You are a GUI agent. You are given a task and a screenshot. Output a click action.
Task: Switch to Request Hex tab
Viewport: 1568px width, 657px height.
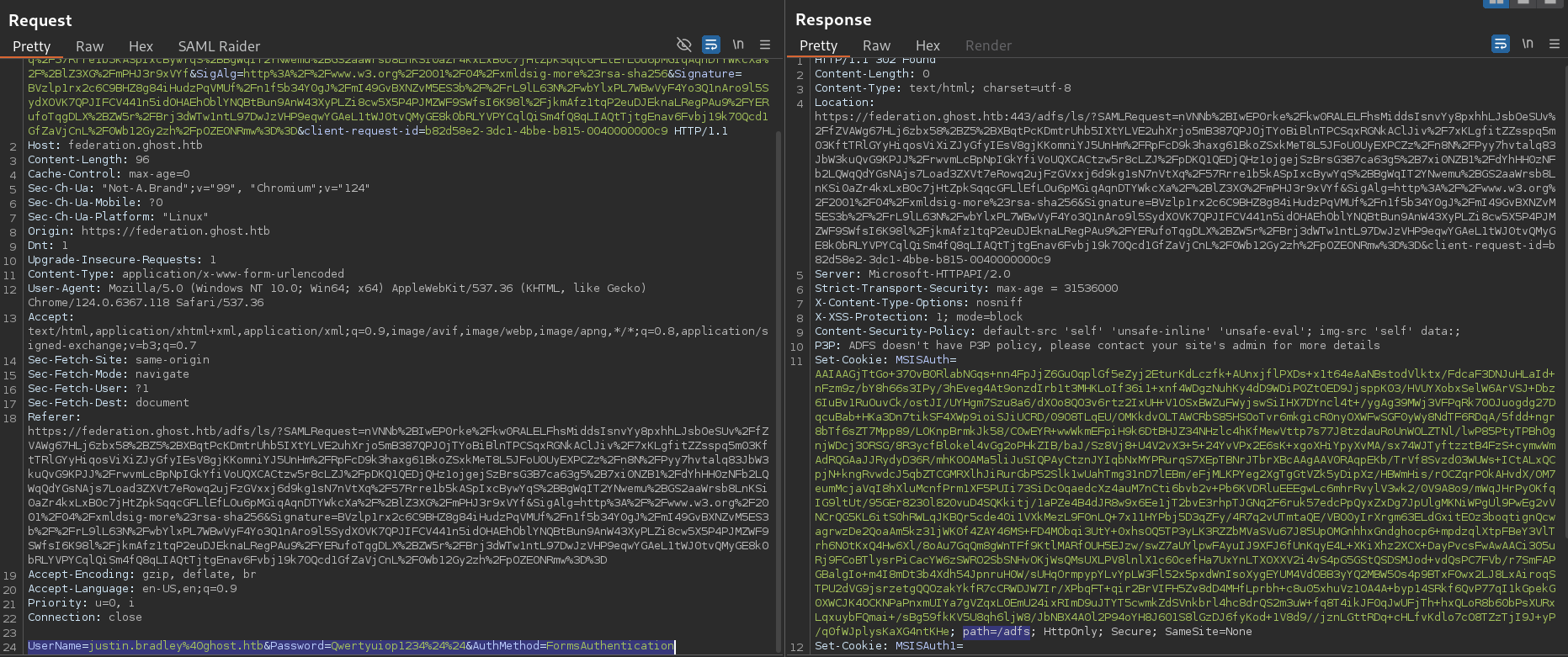(141, 46)
